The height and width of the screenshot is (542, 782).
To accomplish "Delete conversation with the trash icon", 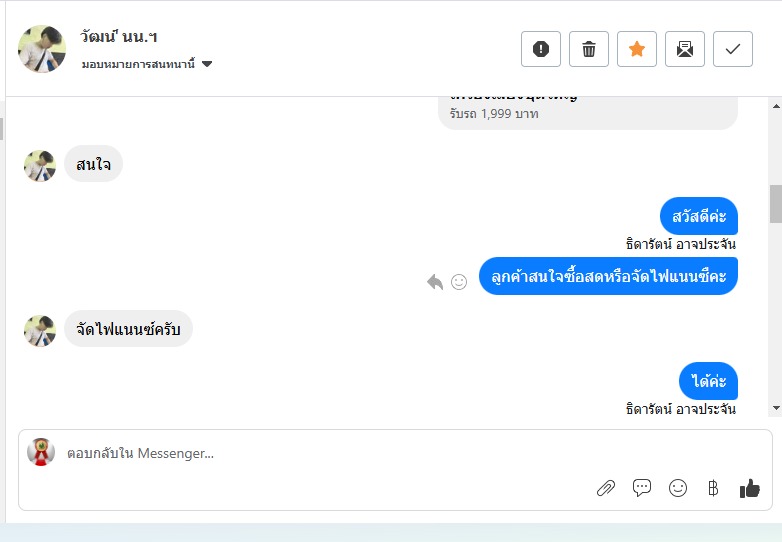I will 589,49.
